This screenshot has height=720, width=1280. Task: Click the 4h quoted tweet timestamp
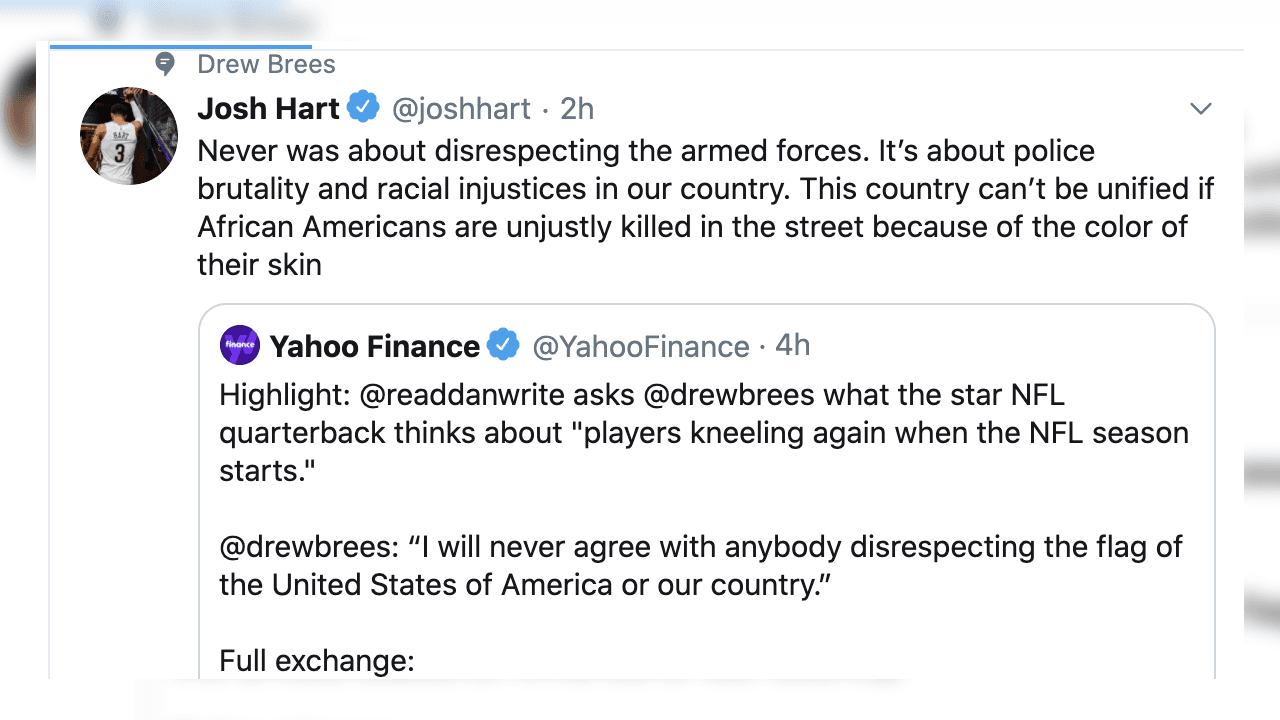click(792, 345)
